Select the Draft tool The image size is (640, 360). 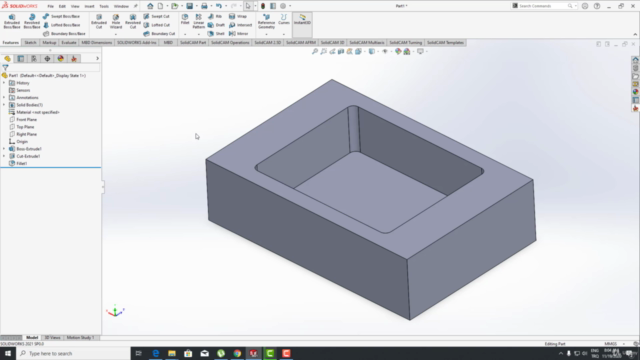point(216,25)
